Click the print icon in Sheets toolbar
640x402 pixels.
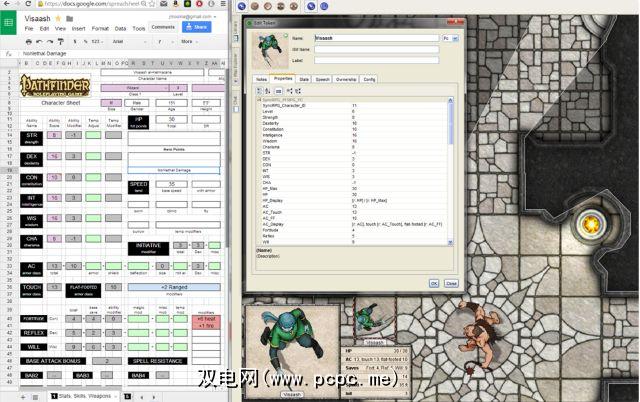(x=29, y=41)
